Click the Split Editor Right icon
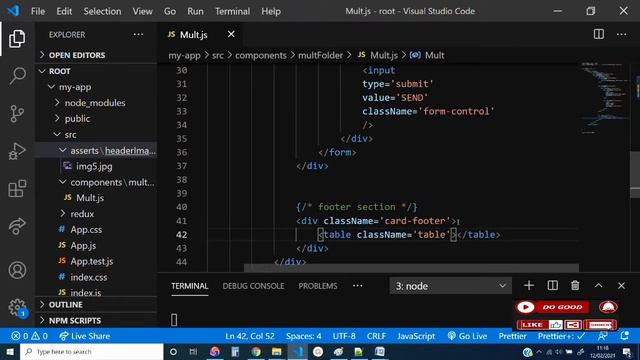This screenshot has height=360, width=640. 599,34
